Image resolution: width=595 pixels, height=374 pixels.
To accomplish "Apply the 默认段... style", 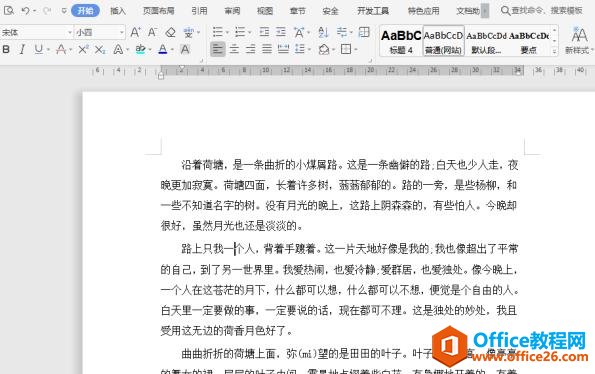I will (x=486, y=41).
